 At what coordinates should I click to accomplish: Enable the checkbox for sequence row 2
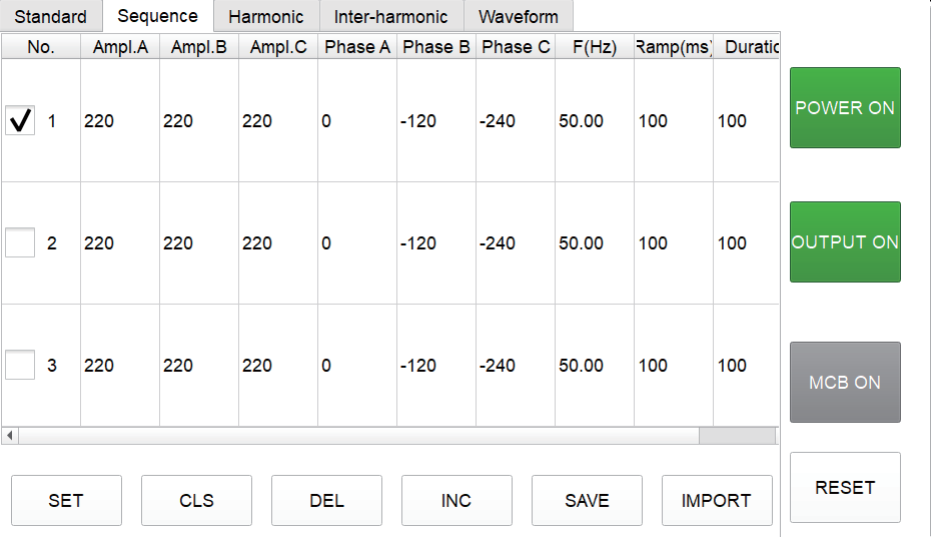(20, 243)
